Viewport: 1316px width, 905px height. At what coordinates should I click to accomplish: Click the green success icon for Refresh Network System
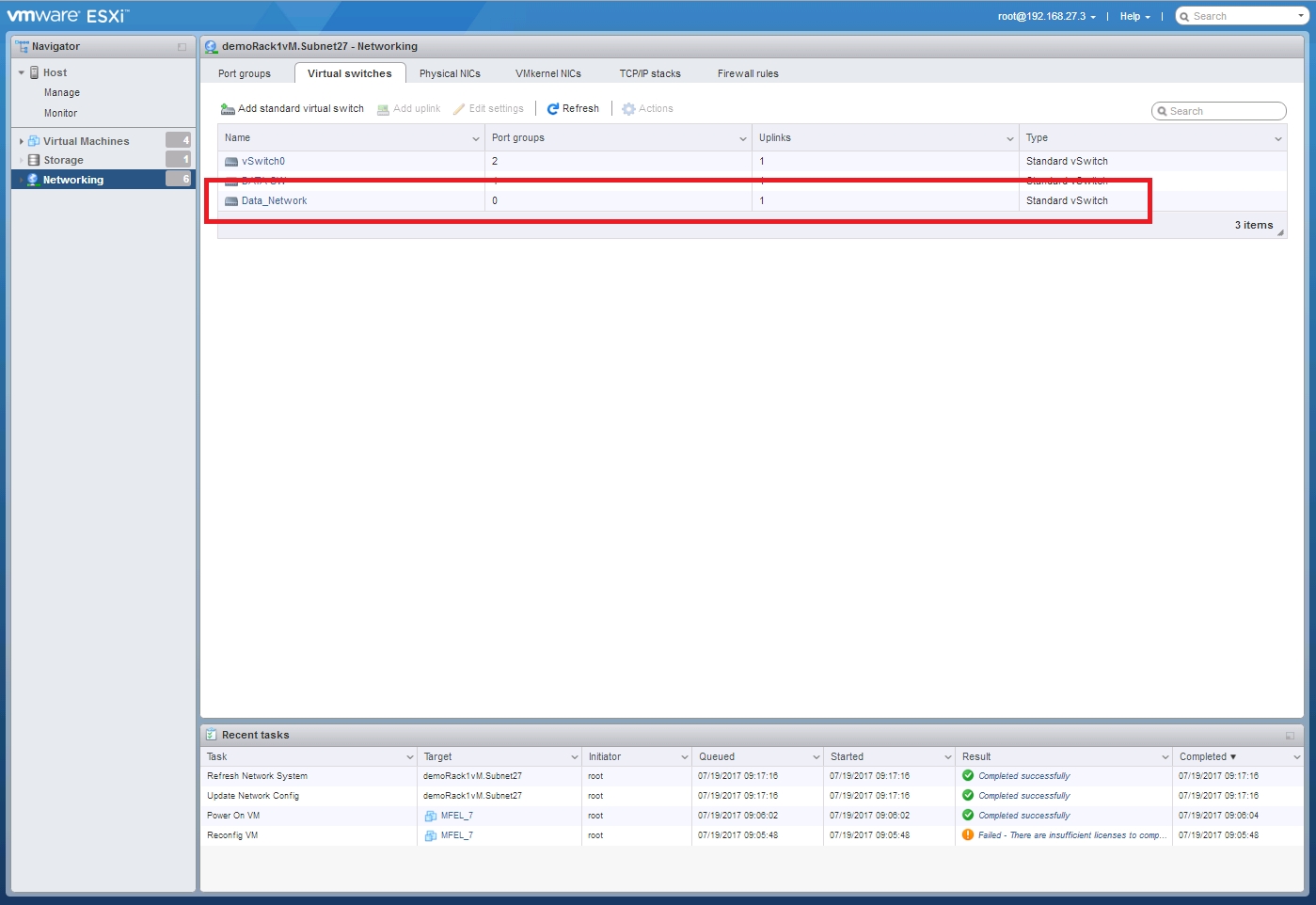click(x=968, y=776)
